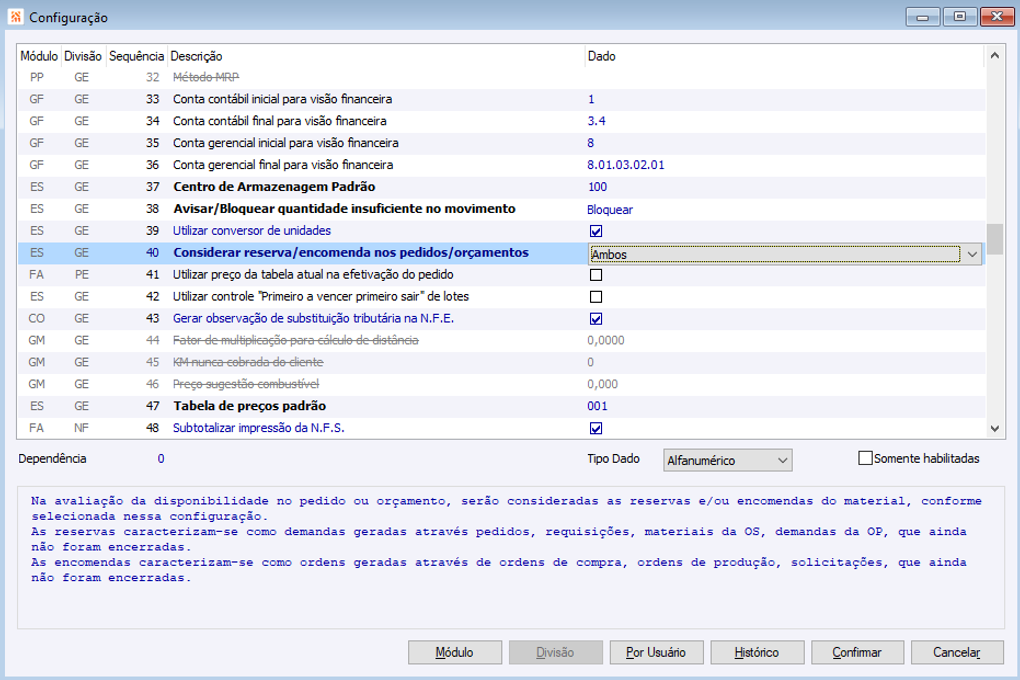Click the Módulo button
Image resolution: width=1020 pixels, height=680 pixels.
455,652
